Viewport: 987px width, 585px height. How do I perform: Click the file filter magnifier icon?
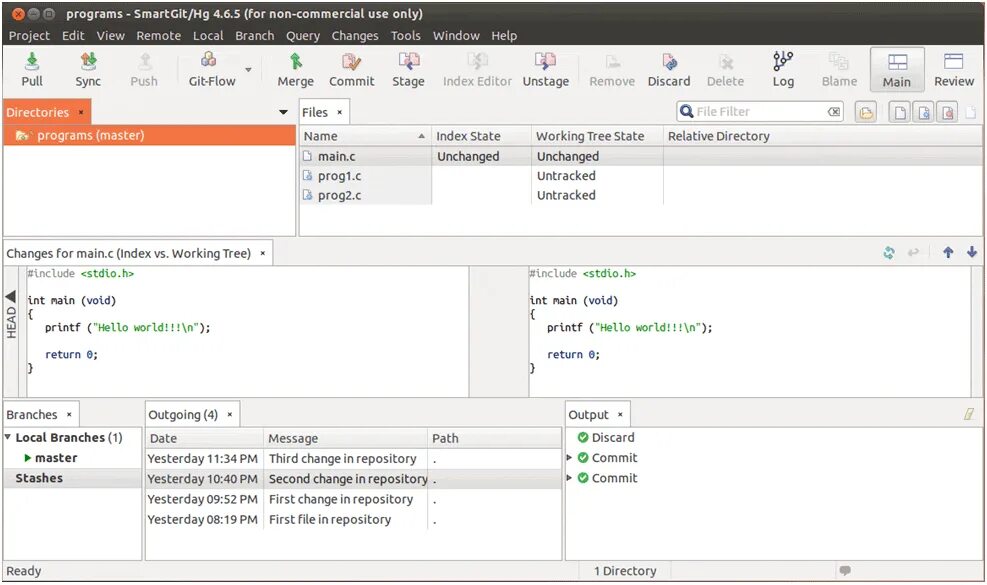(x=686, y=111)
